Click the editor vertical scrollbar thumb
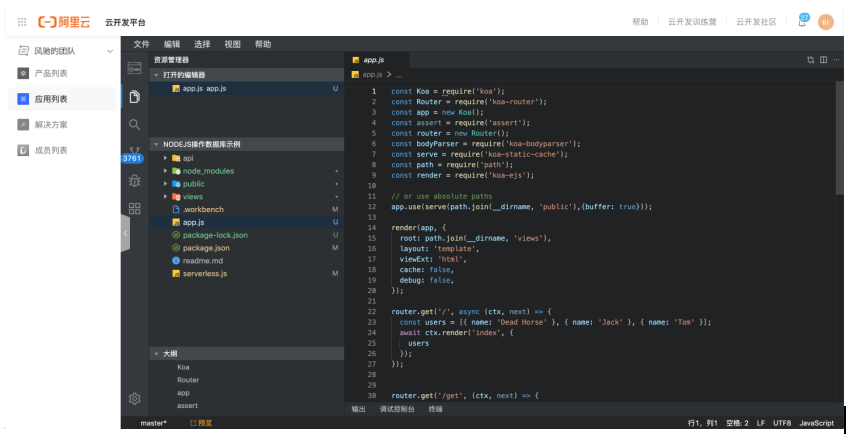The width and height of the screenshot is (854, 441). (839, 138)
